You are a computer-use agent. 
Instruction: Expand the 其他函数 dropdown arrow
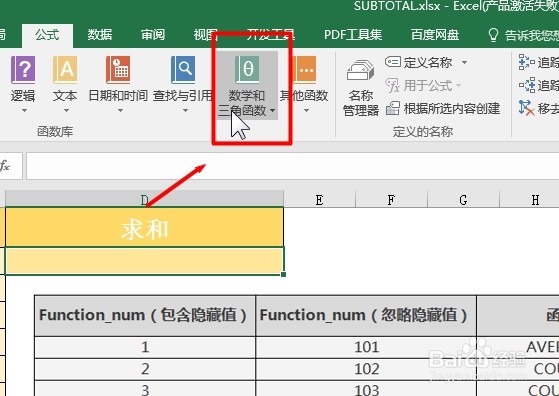coord(306,110)
